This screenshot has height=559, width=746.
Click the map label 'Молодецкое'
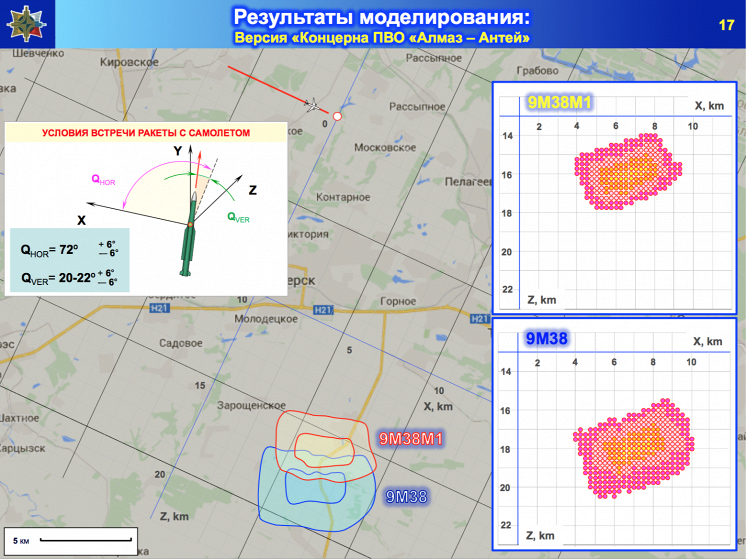266,319
